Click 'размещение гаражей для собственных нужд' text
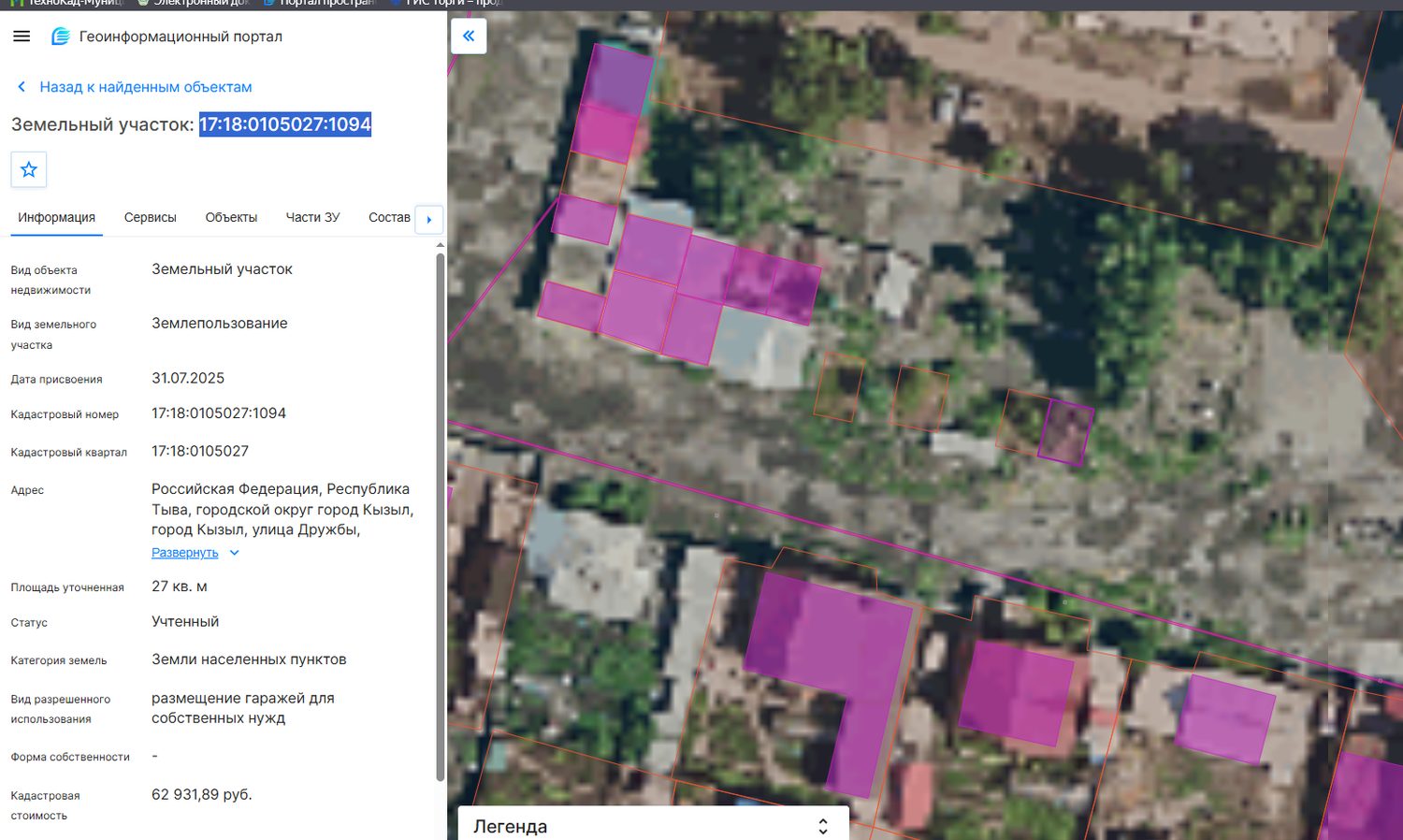 pyautogui.click(x=243, y=708)
